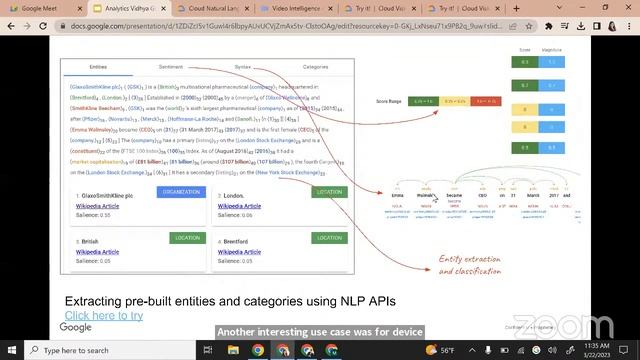The image size is (640, 360).
Task: Click the LOCATION label on British card
Action: tap(188, 238)
